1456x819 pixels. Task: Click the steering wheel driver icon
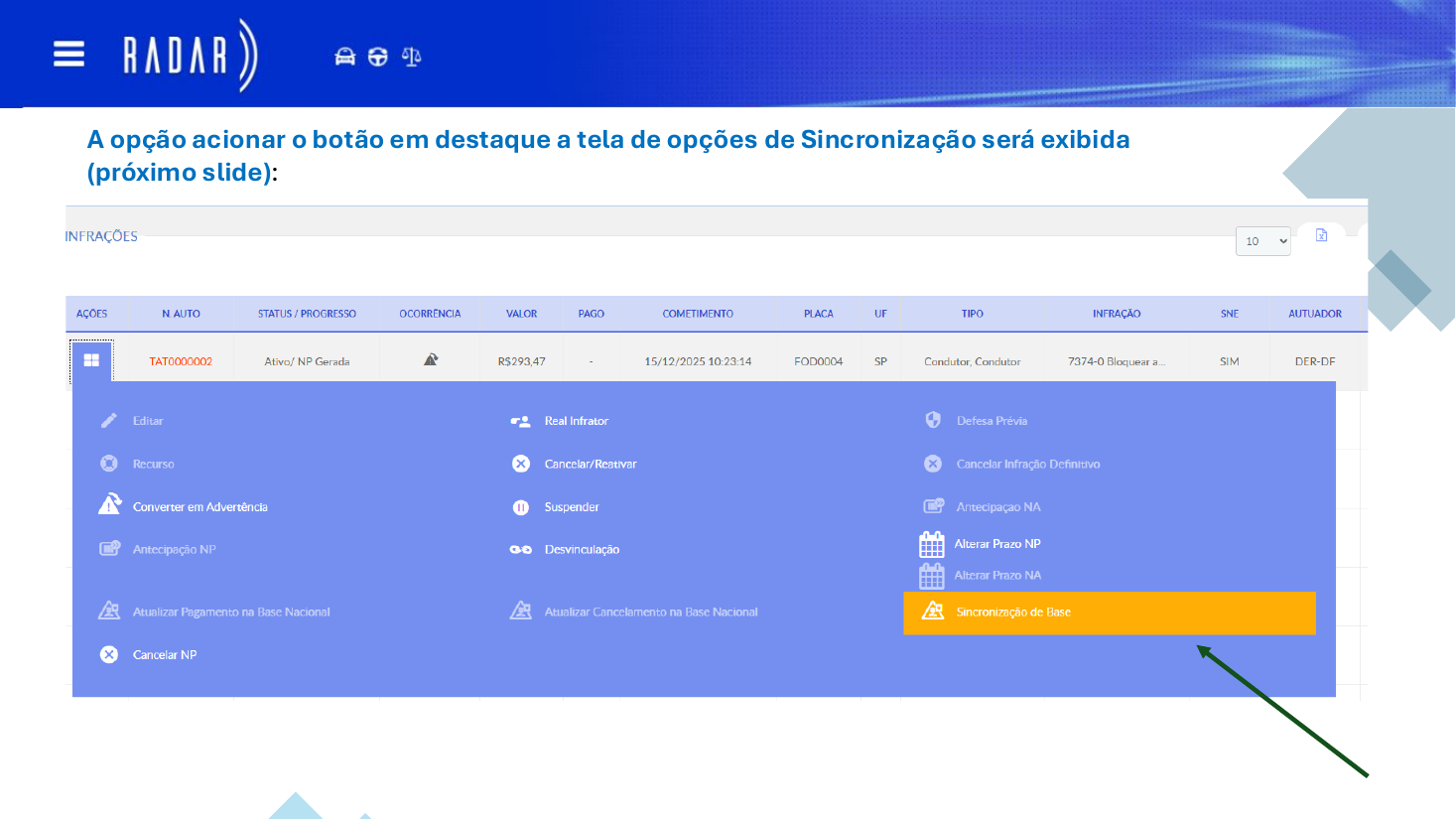tap(377, 57)
